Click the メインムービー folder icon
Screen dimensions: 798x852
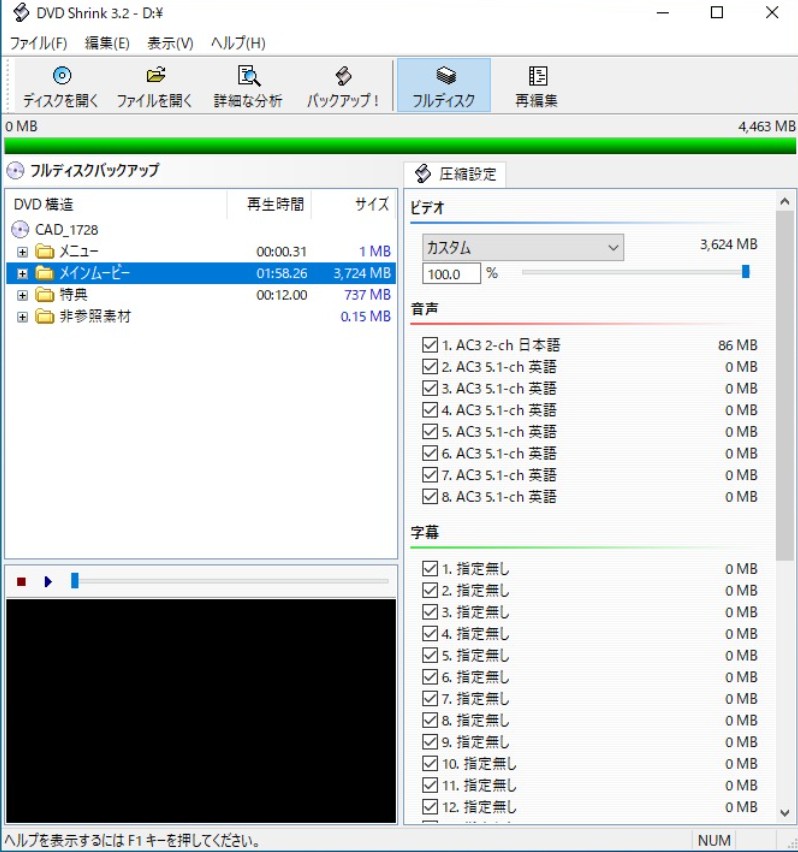45,273
